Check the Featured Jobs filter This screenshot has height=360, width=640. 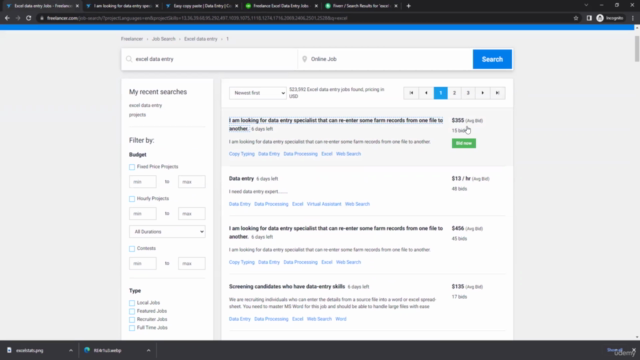(x=132, y=311)
